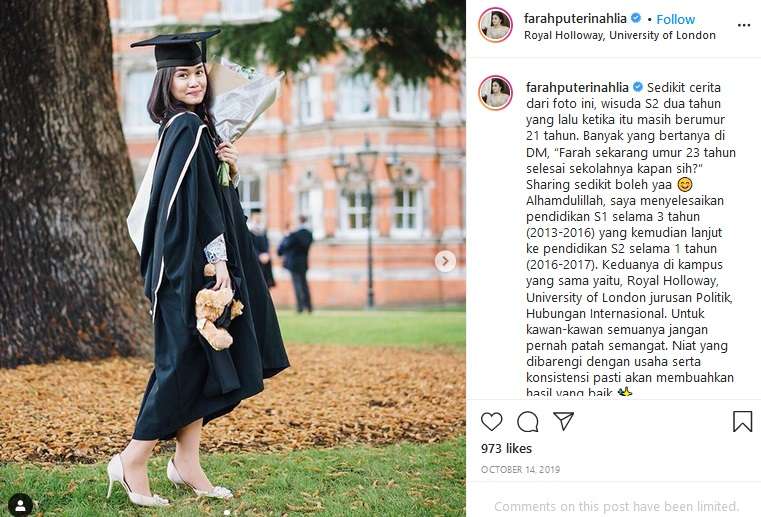761x517 pixels.
Task: Click the smiley emoji in the caption
Action: pyautogui.click(x=685, y=185)
